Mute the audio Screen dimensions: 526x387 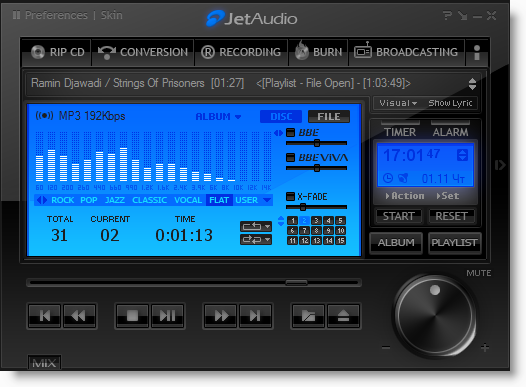click(479, 273)
